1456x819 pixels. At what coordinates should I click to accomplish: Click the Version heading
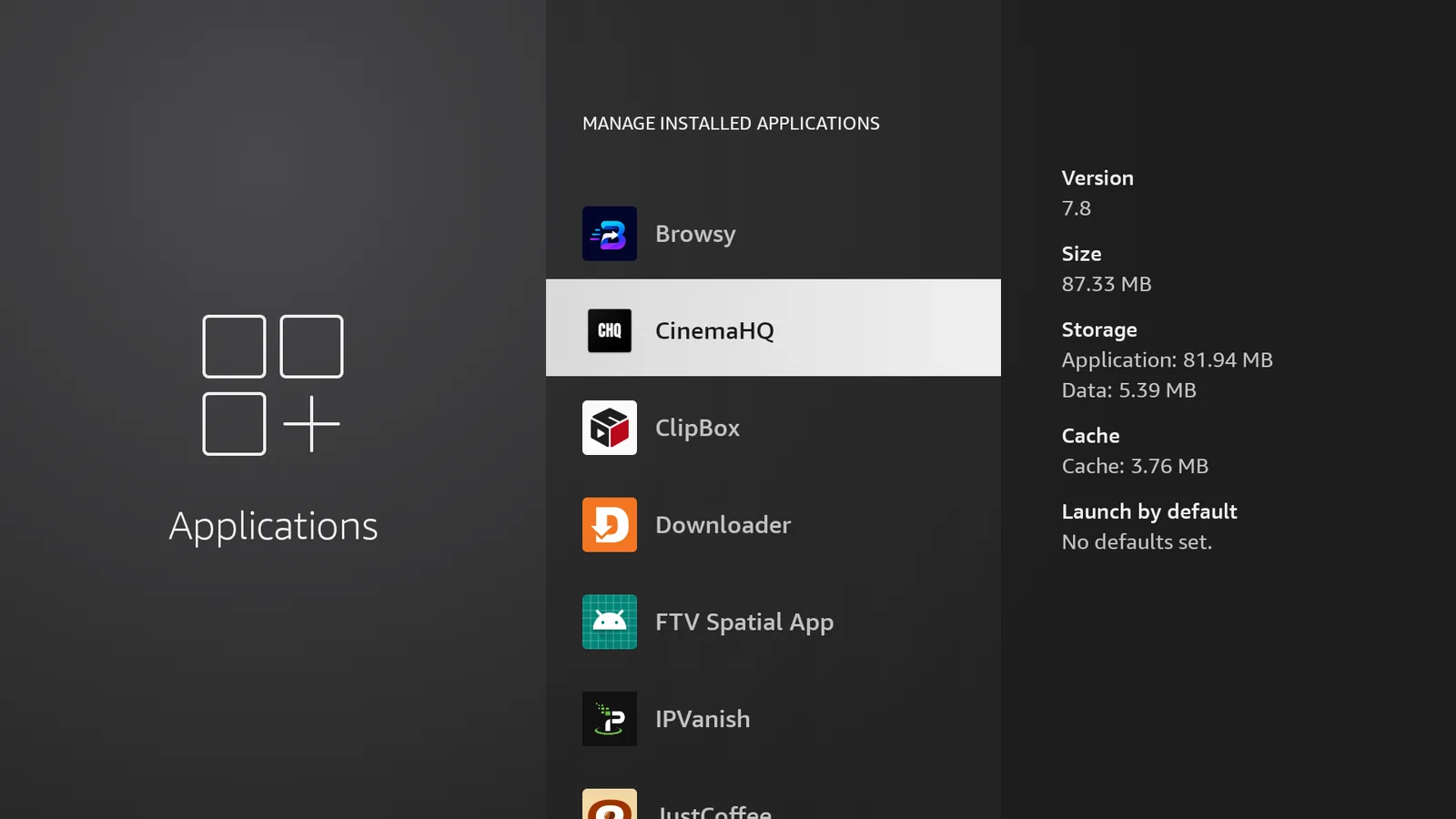tap(1097, 178)
